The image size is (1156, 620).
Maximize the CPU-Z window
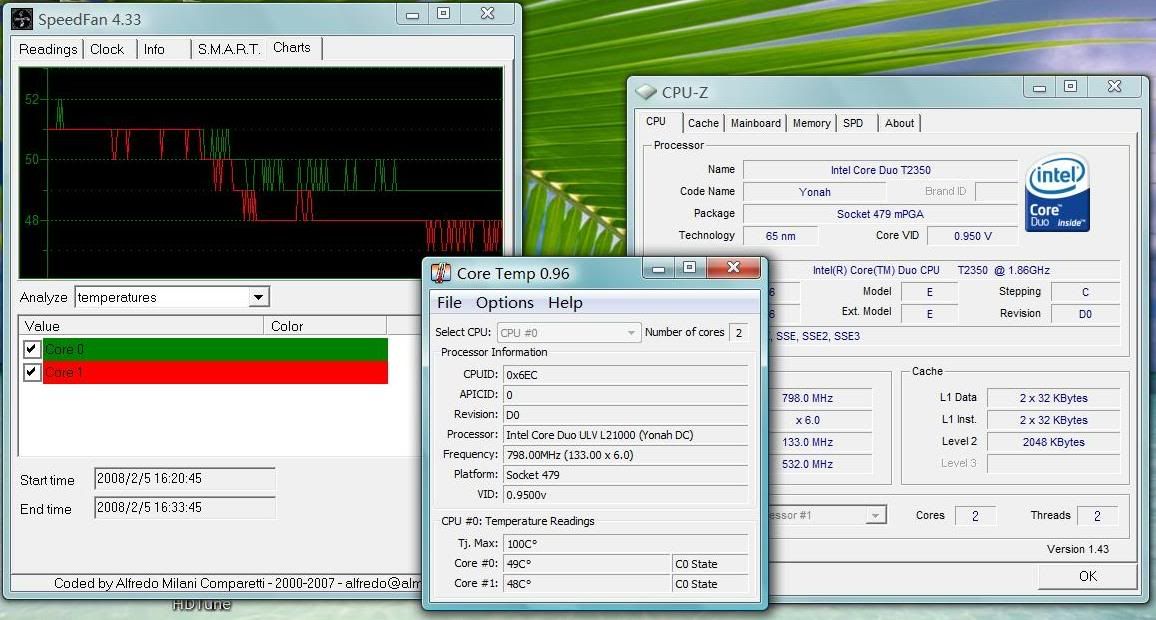(x=1070, y=87)
